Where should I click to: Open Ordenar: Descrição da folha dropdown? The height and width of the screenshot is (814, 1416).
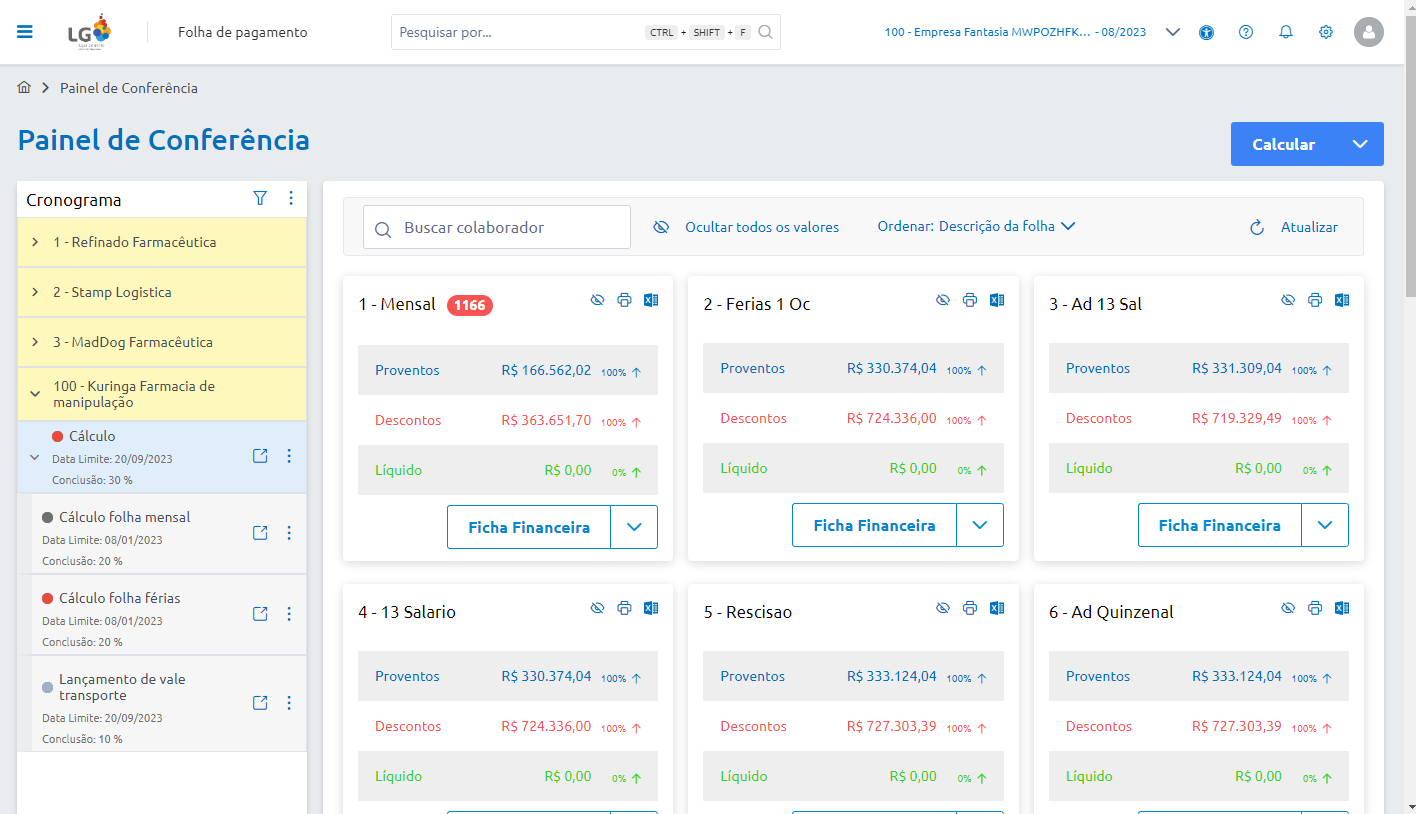pos(977,226)
